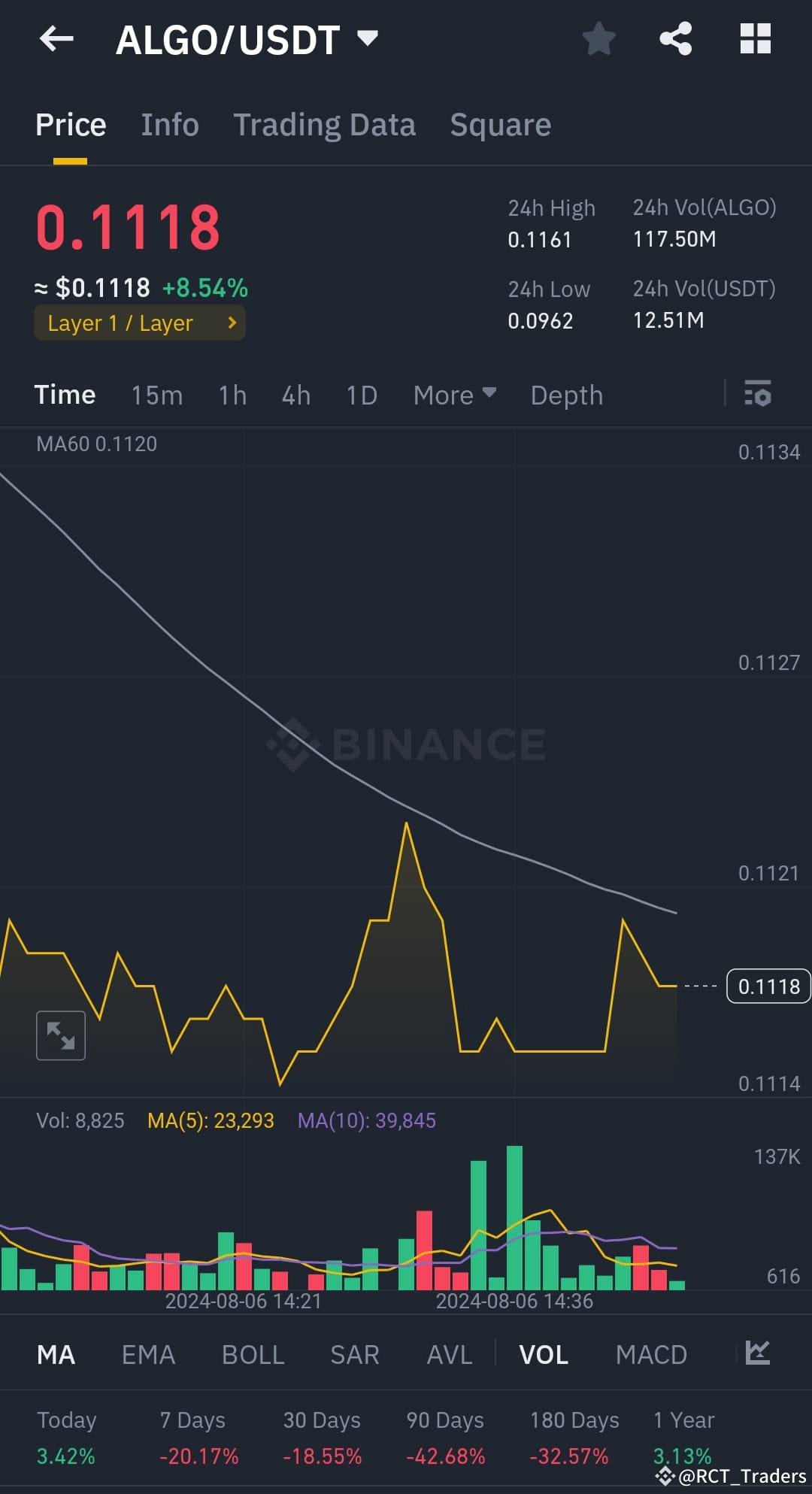Open Layer 1 / Layer category chevron
Screen dimensions: 812x1494
pos(231,323)
